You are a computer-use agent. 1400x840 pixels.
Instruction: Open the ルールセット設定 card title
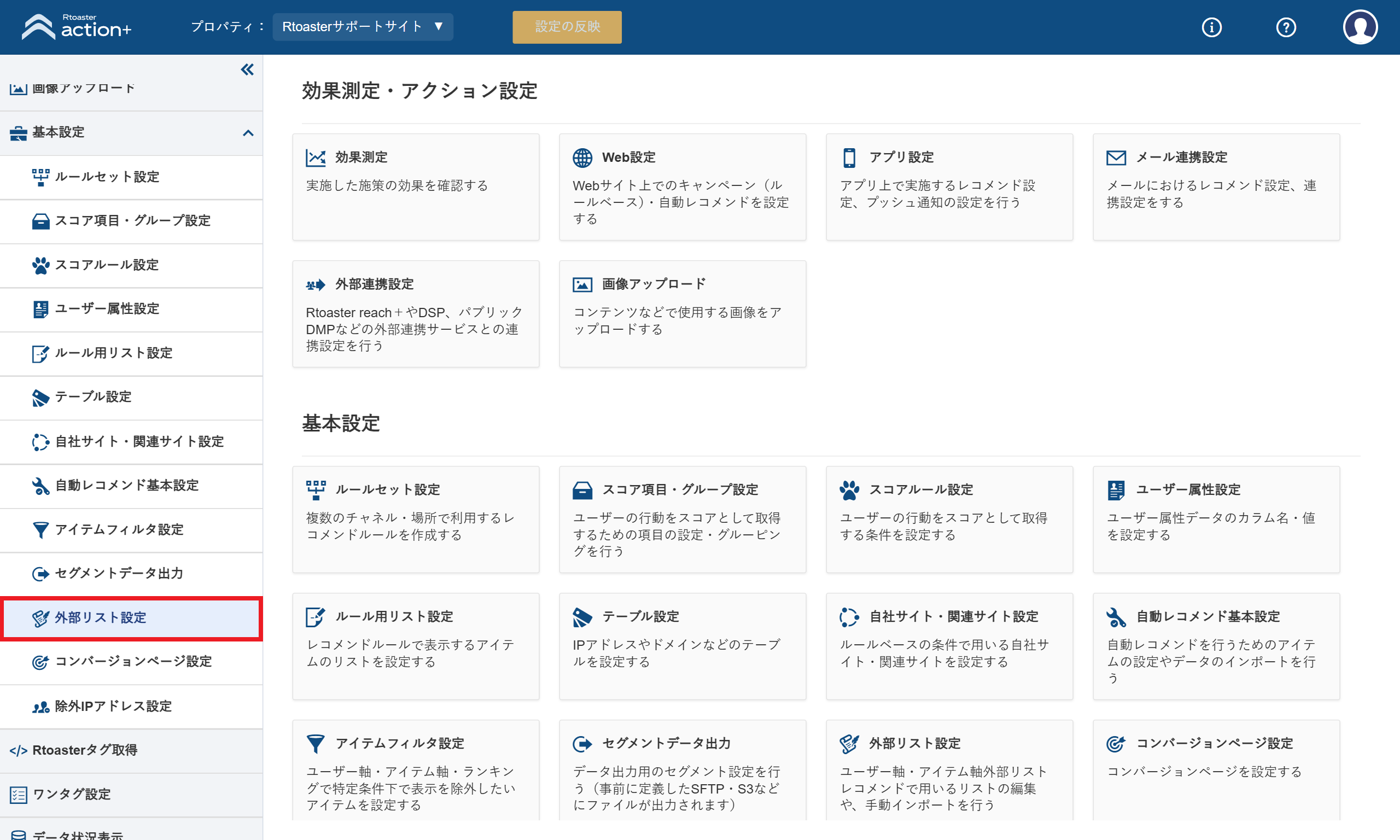pyautogui.click(x=387, y=489)
